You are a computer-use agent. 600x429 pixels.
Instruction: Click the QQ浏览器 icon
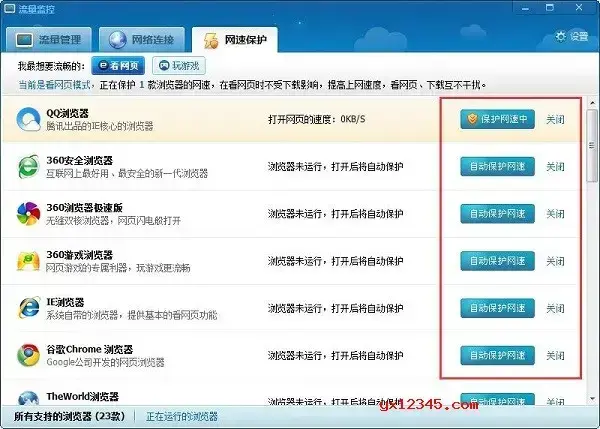(28, 119)
